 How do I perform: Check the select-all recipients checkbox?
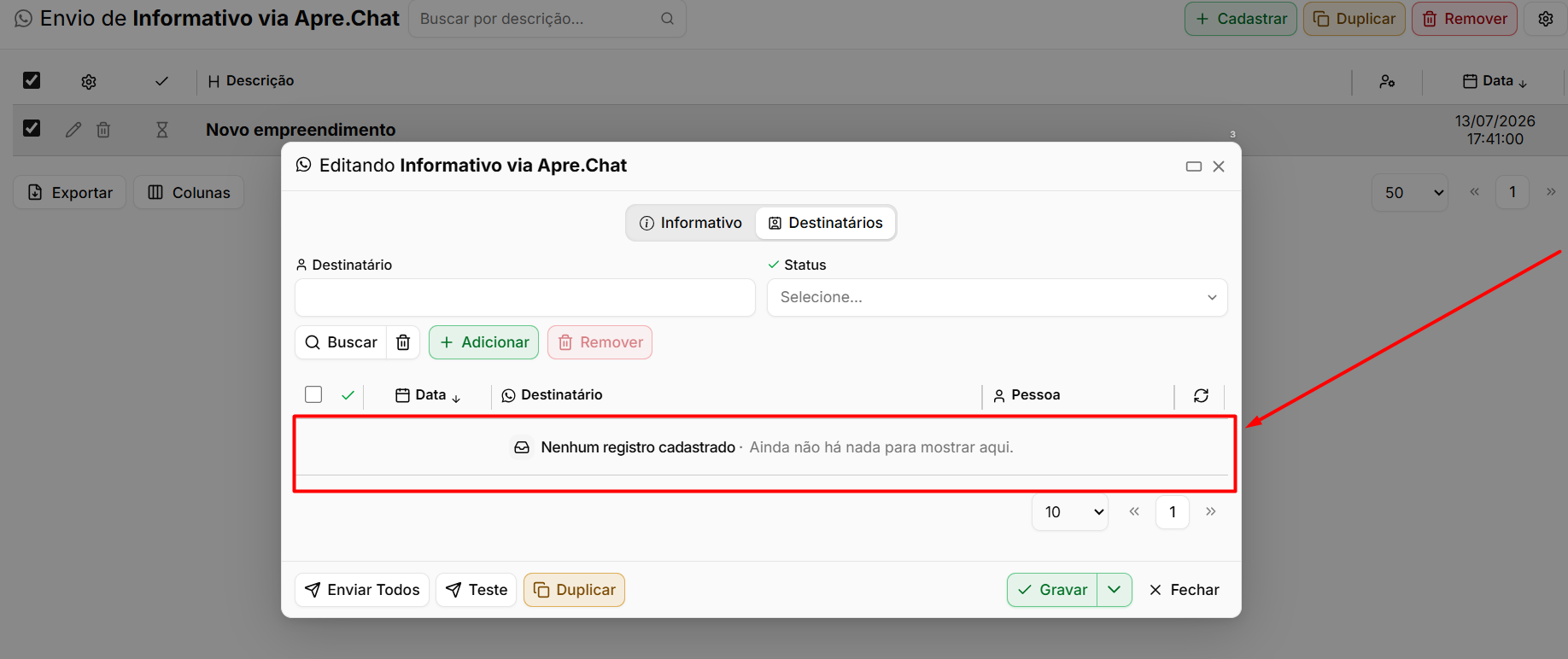coord(313,394)
